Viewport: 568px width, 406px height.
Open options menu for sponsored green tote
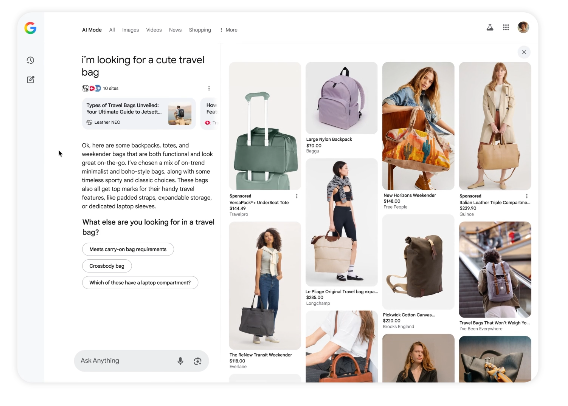[x=296, y=196]
